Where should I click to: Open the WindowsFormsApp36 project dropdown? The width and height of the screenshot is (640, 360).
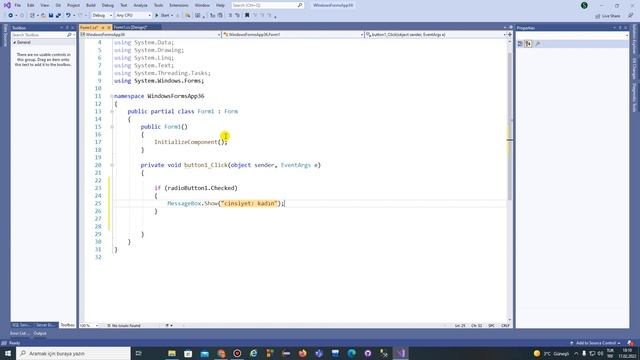coord(151,35)
